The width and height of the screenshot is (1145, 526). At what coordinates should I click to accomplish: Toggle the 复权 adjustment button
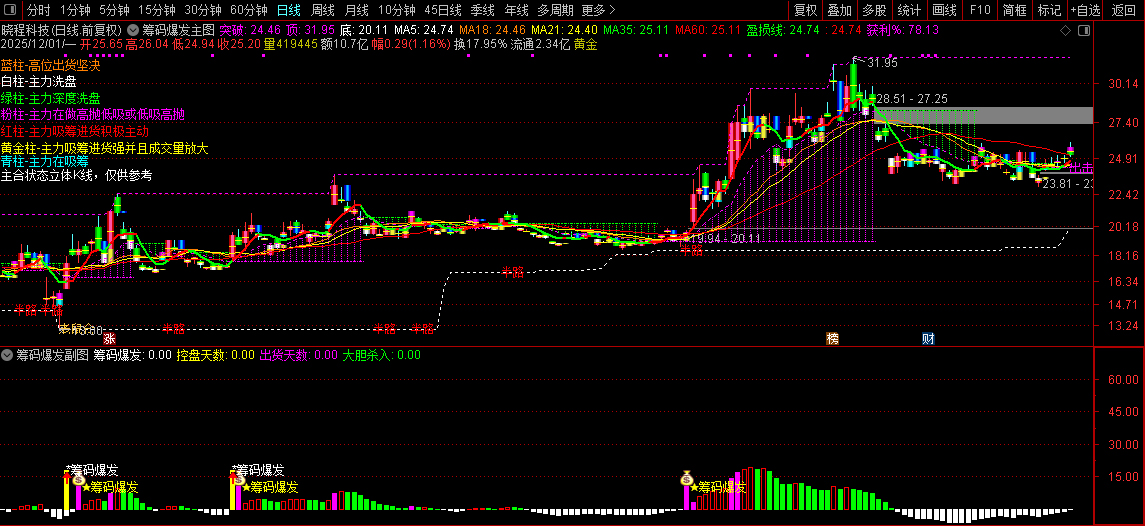805,10
